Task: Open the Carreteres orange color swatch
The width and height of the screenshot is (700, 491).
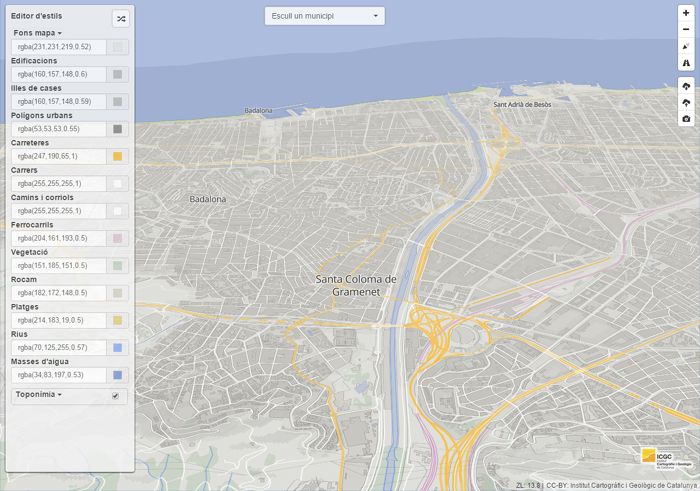Action: coord(117,157)
